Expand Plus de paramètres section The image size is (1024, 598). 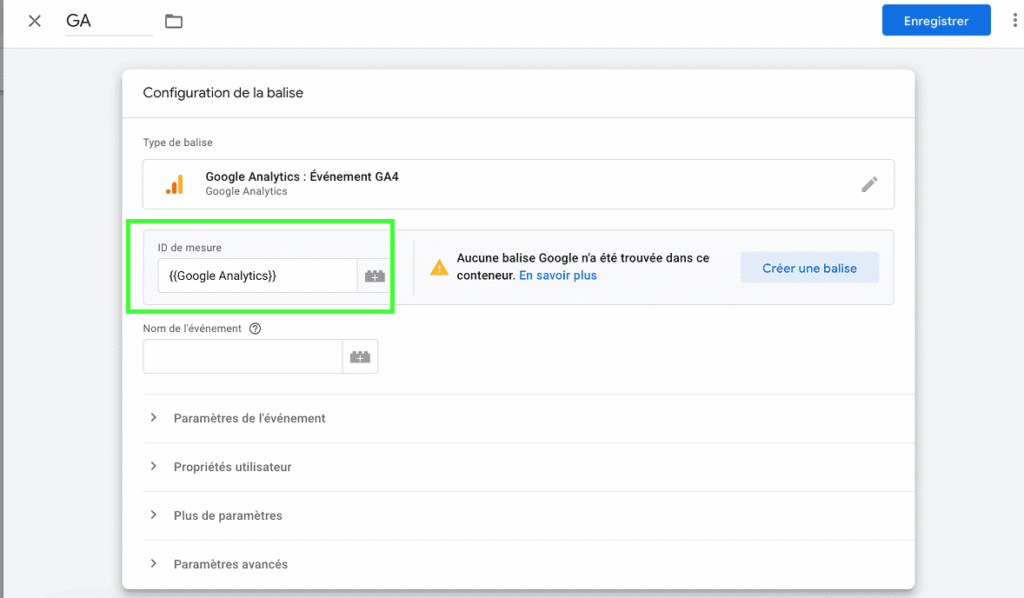[528, 516]
